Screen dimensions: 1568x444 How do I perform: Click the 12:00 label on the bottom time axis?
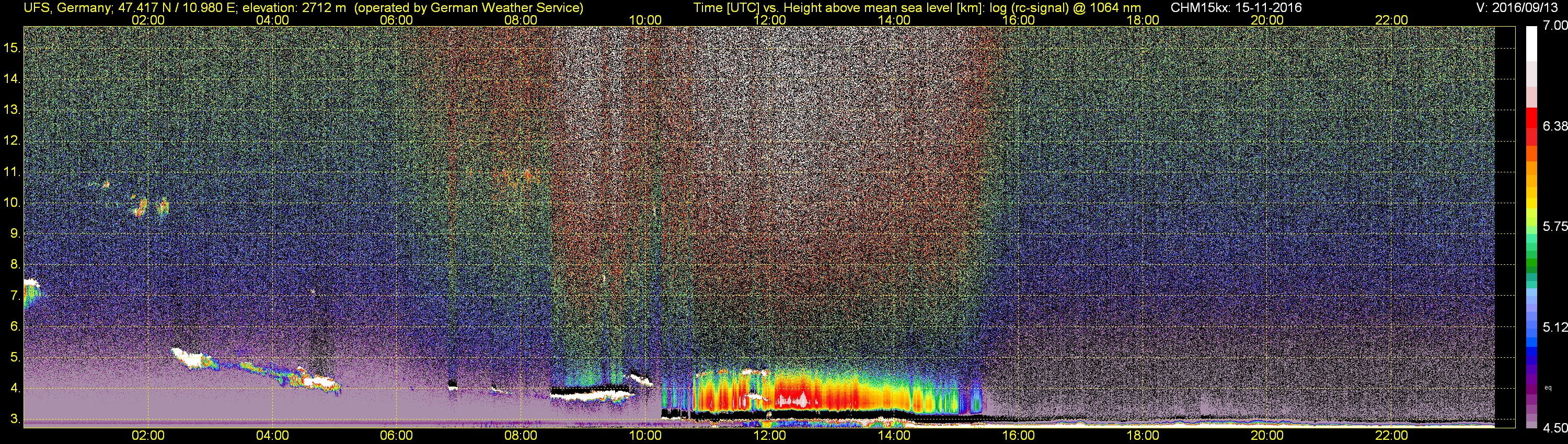point(769,436)
